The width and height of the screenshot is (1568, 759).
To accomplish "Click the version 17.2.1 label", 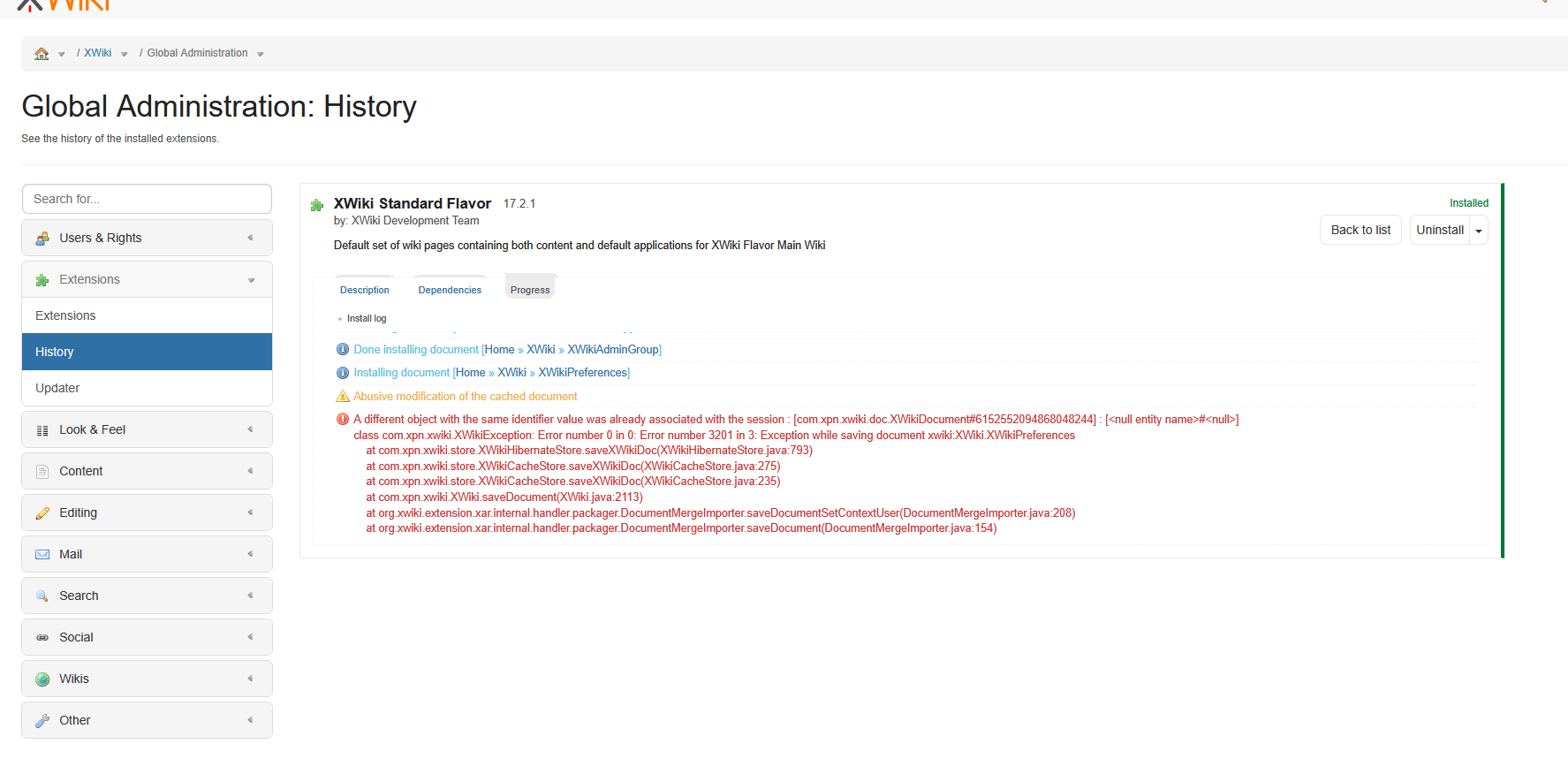I will click(519, 204).
